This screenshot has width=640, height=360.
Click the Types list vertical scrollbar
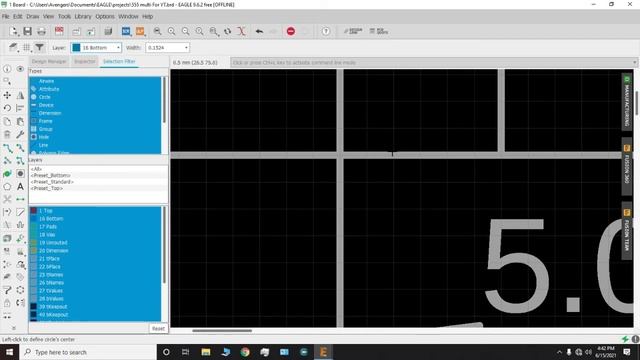[164, 100]
